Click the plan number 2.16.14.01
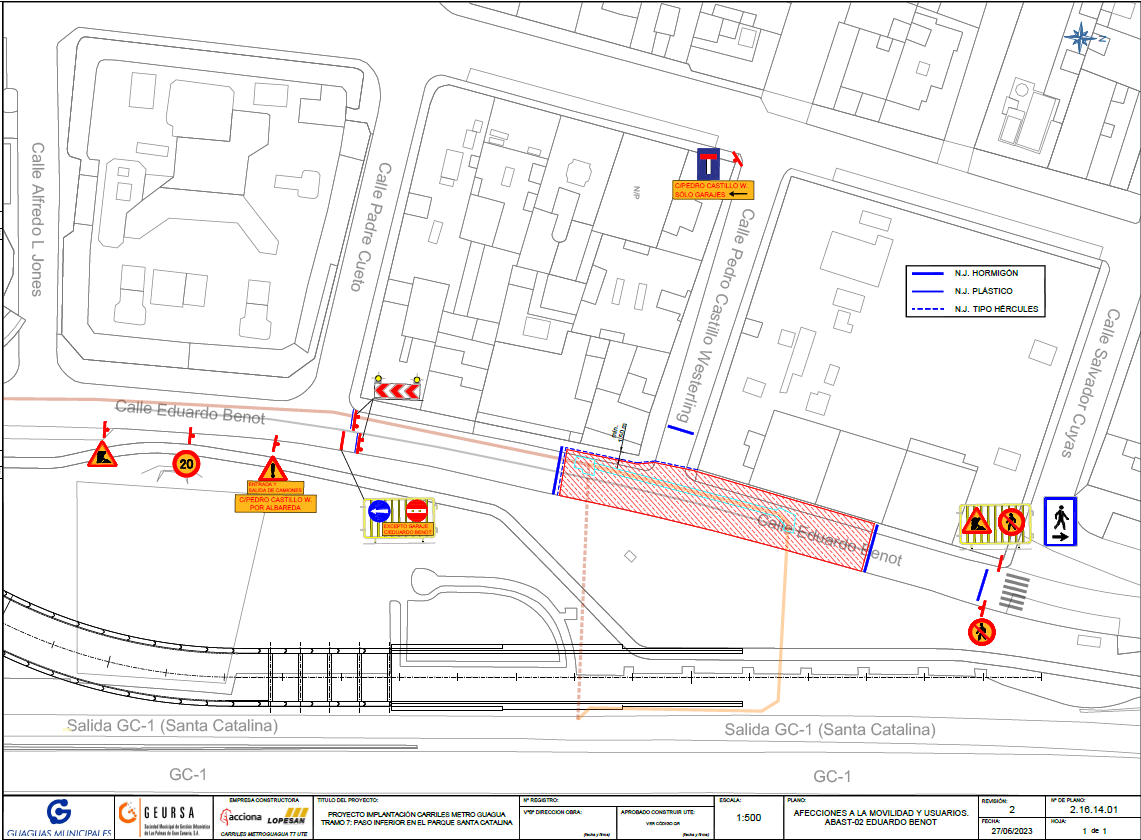 point(1093,809)
